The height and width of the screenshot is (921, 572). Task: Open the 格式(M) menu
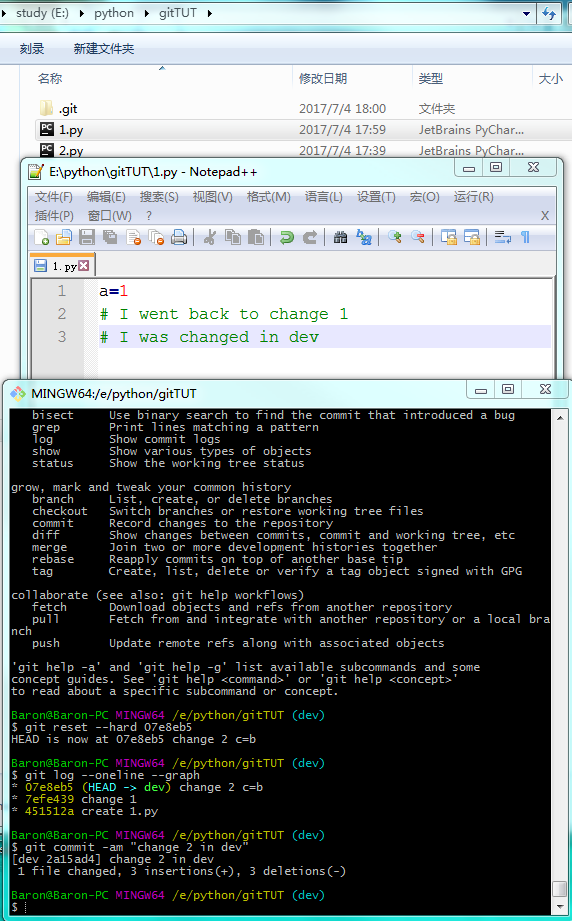pos(268,197)
